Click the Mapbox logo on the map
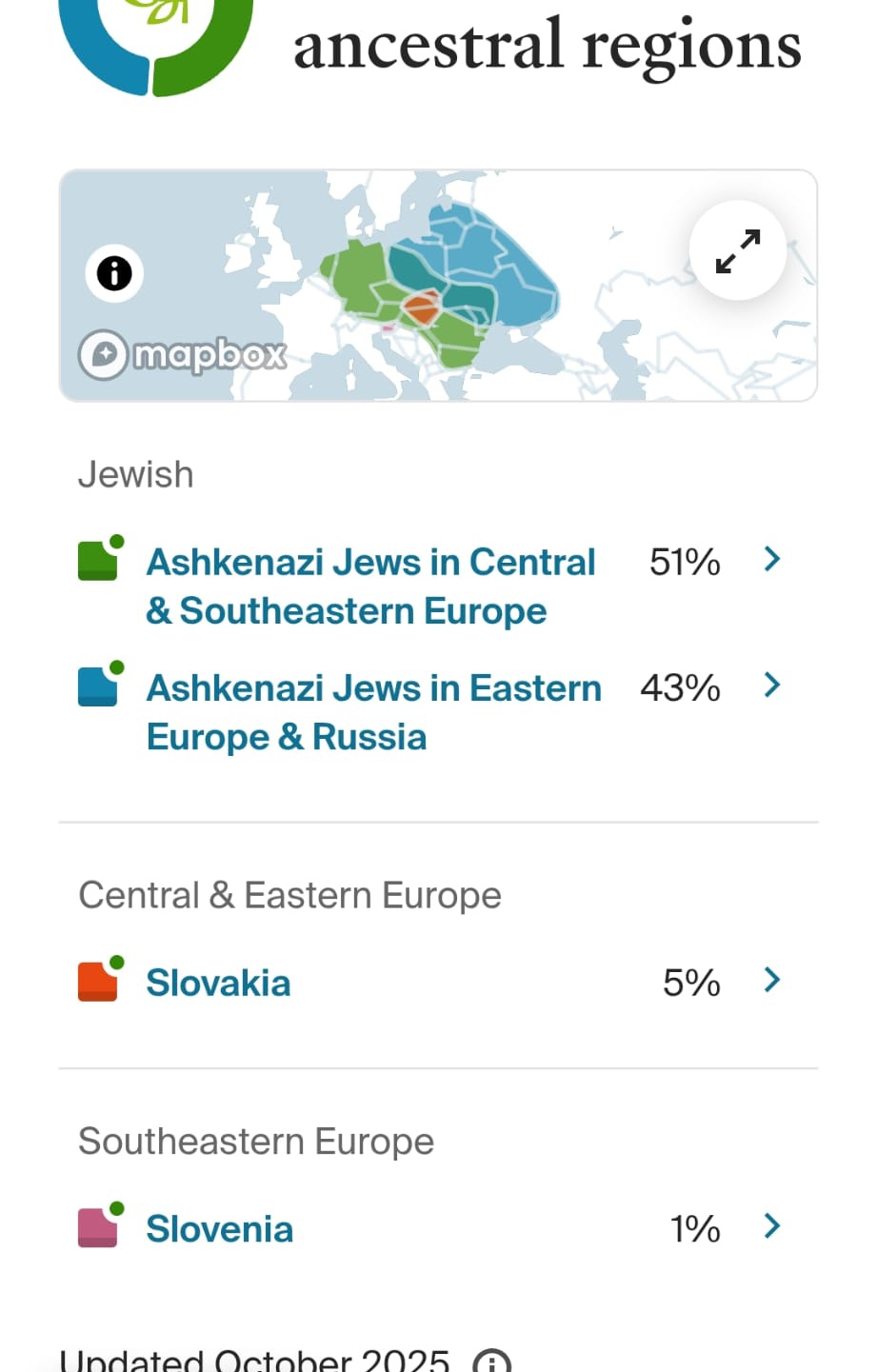 (183, 354)
